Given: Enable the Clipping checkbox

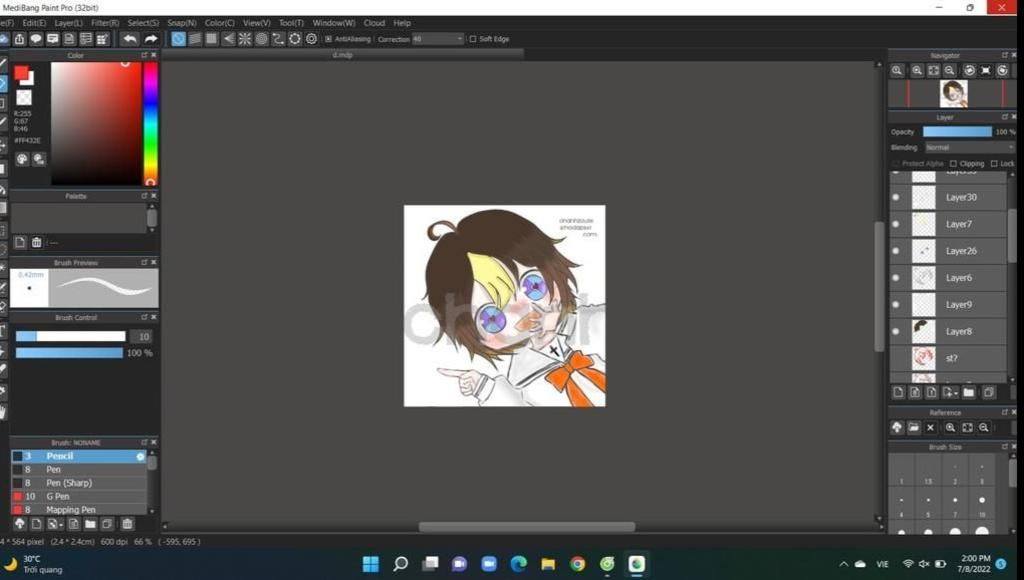Looking at the screenshot, I should 953,163.
